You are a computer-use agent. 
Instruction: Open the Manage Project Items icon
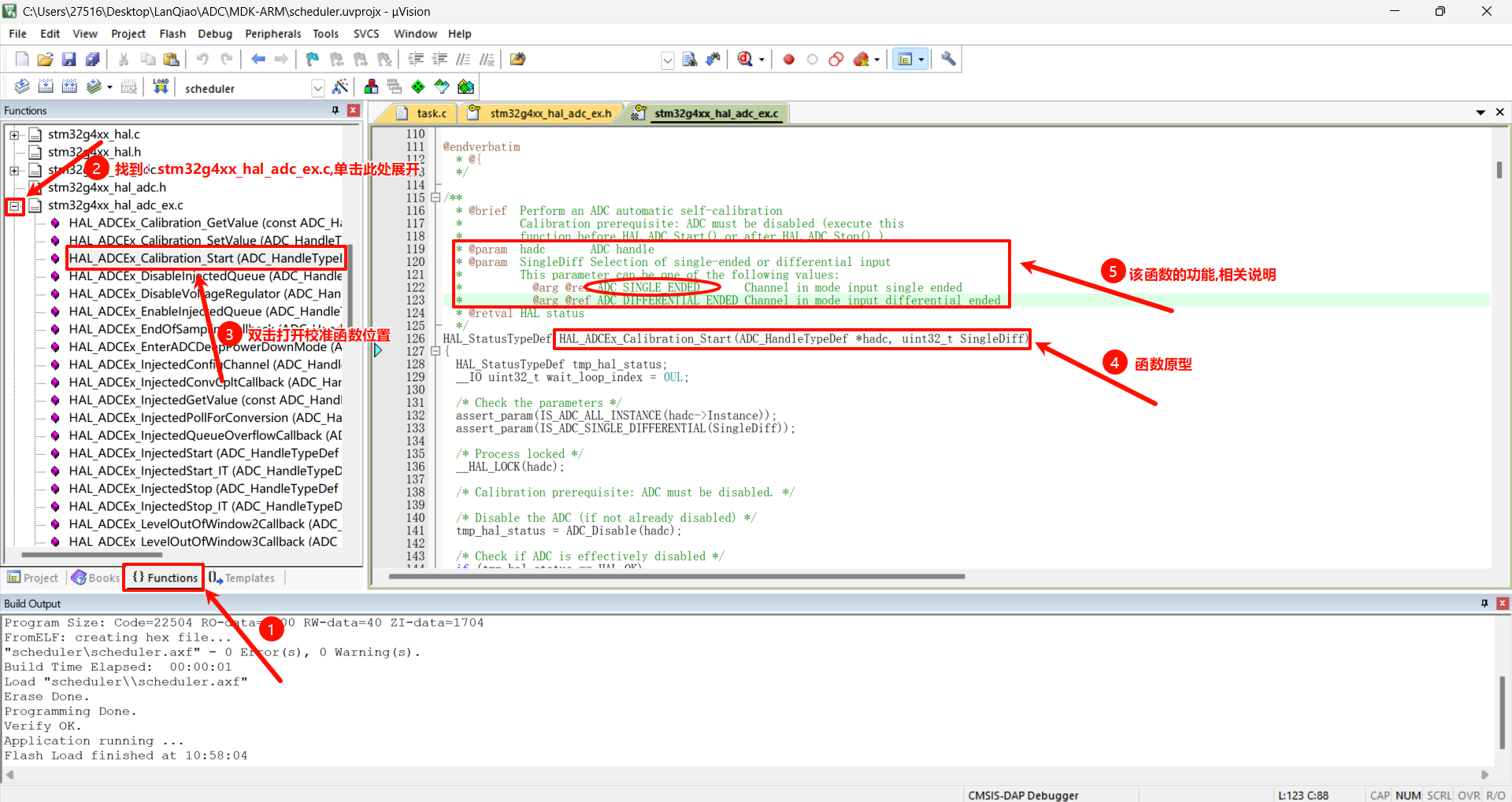[x=371, y=87]
